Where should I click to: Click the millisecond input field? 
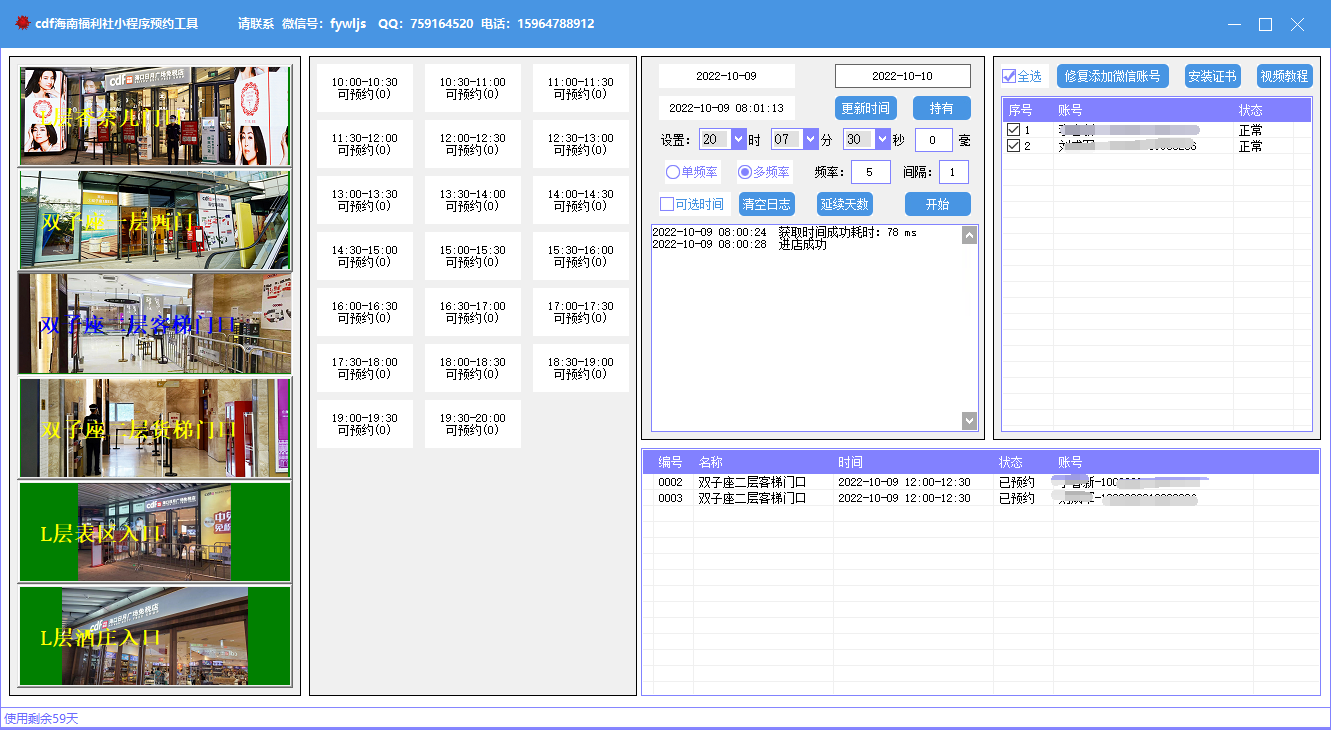click(934, 140)
